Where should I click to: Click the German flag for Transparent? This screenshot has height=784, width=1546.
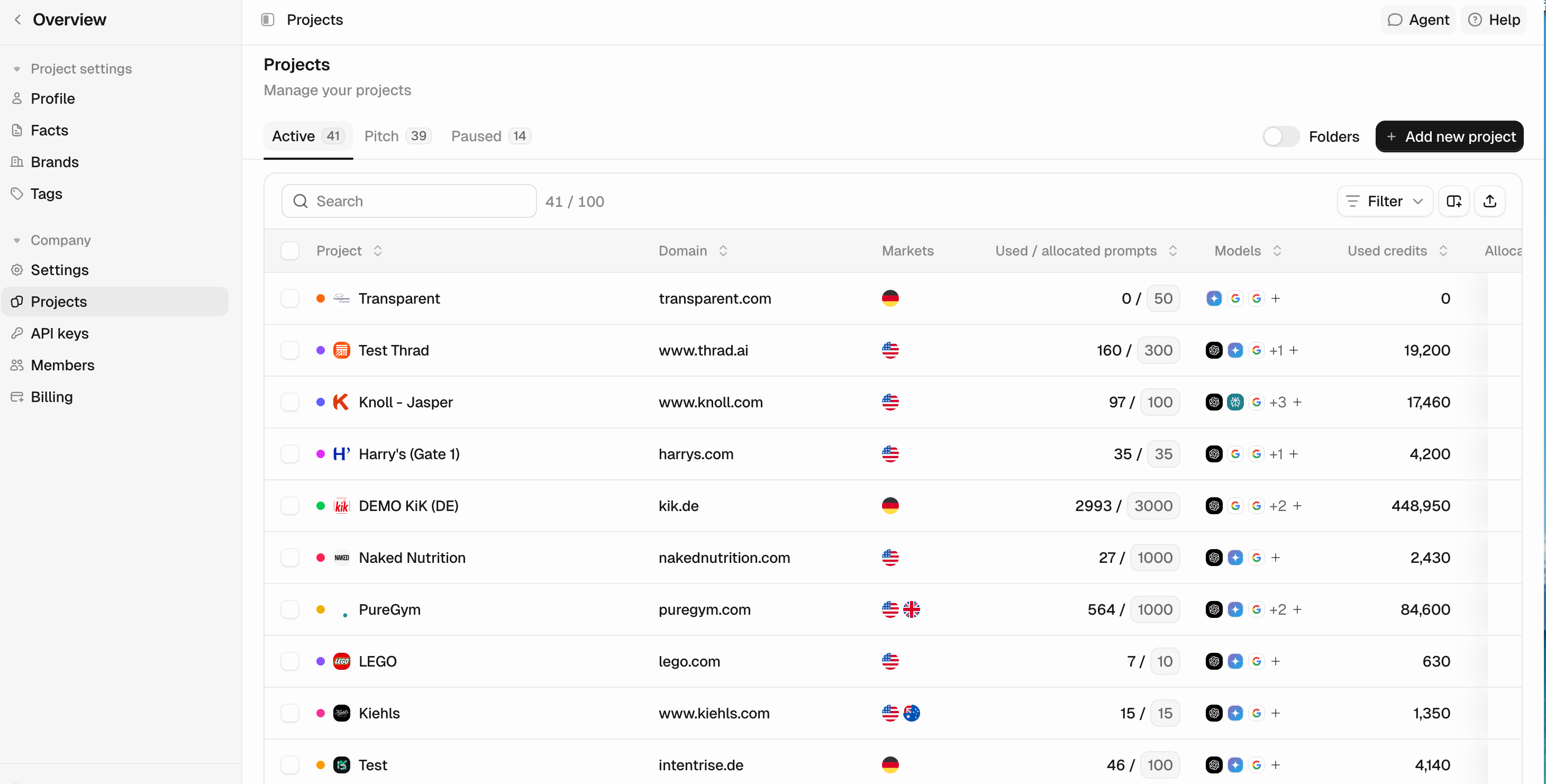(890, 298)
